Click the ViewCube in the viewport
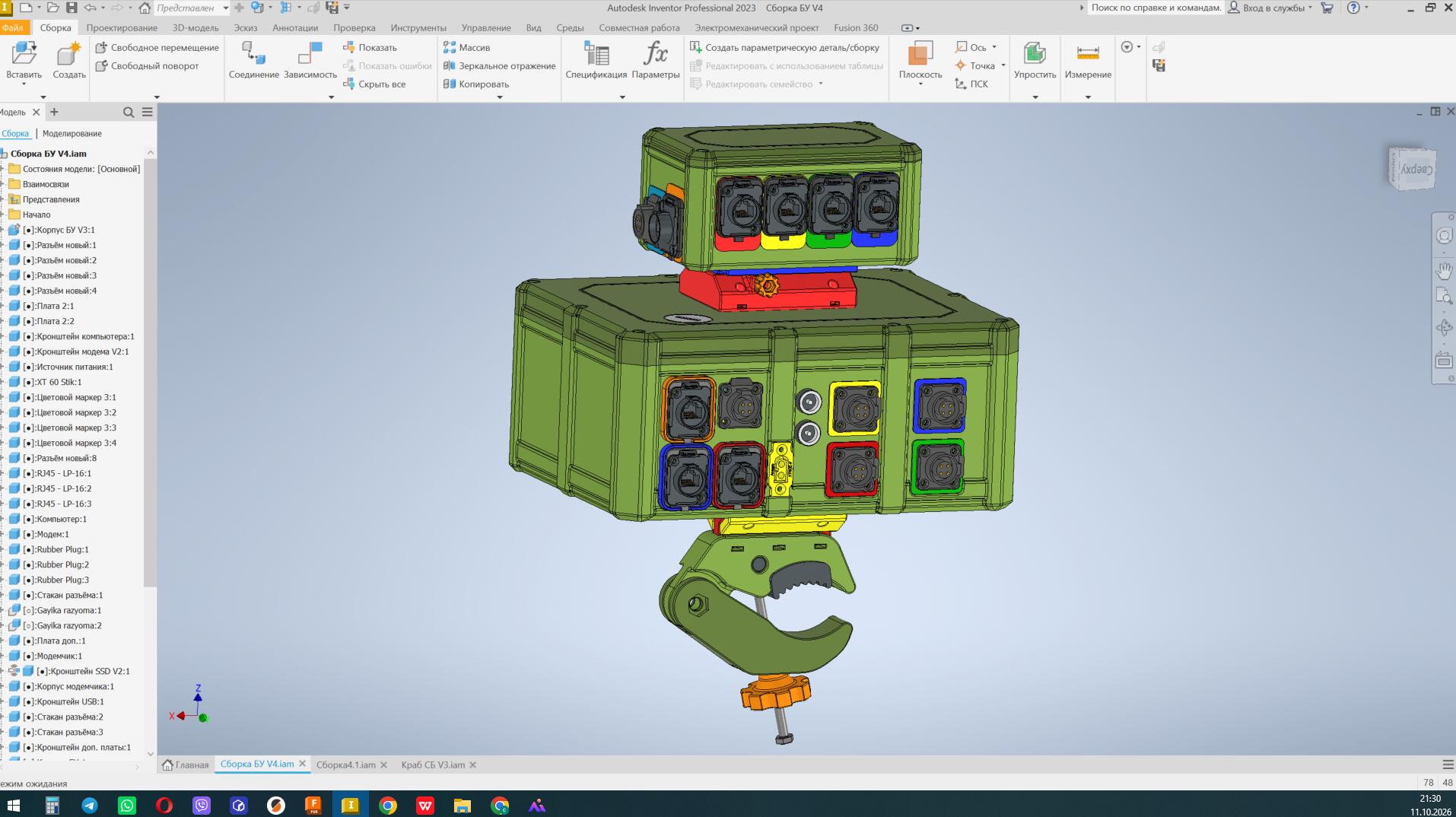 click(x=1412, y=168)
